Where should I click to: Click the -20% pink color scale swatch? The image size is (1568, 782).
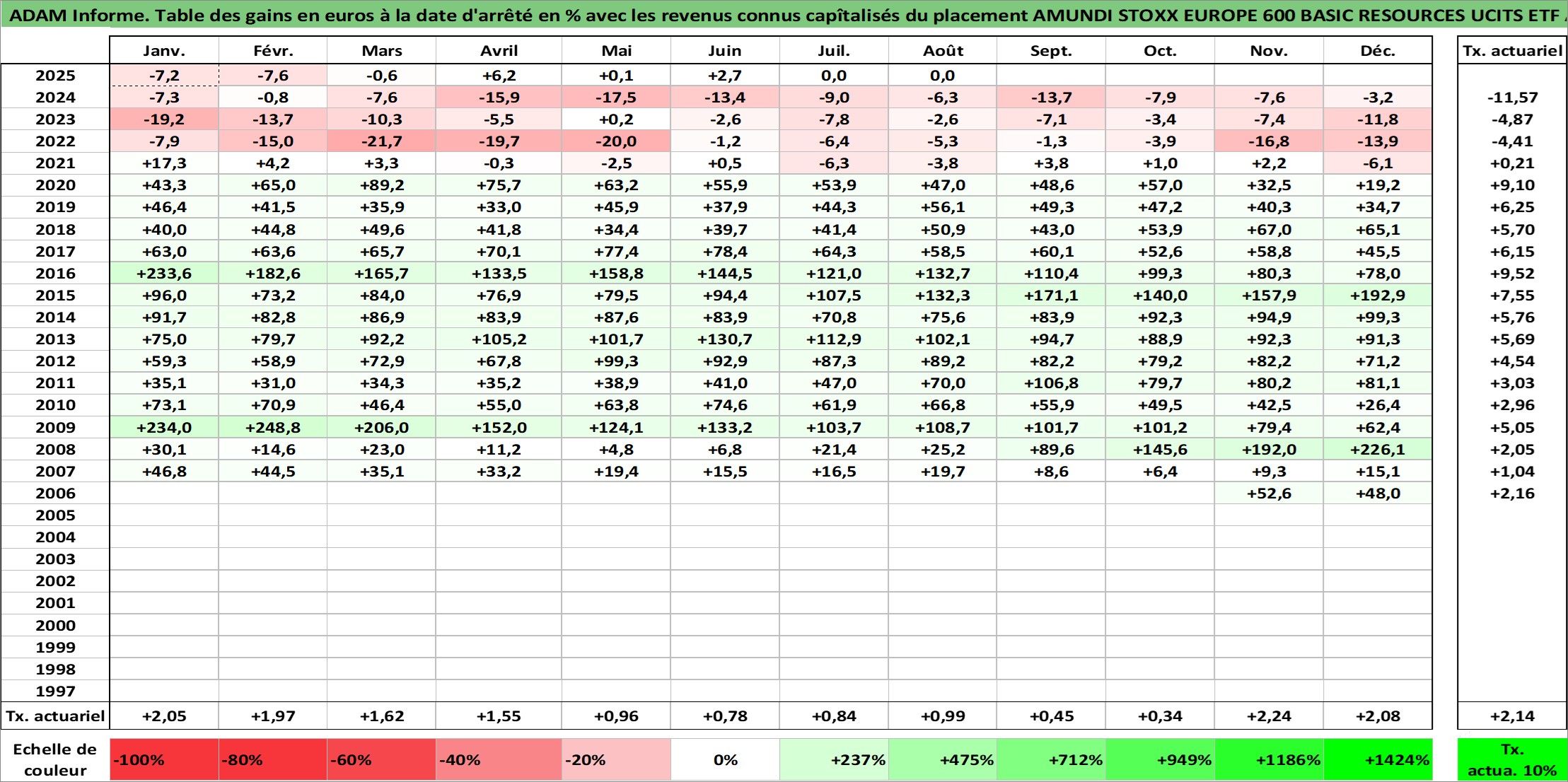616,760
